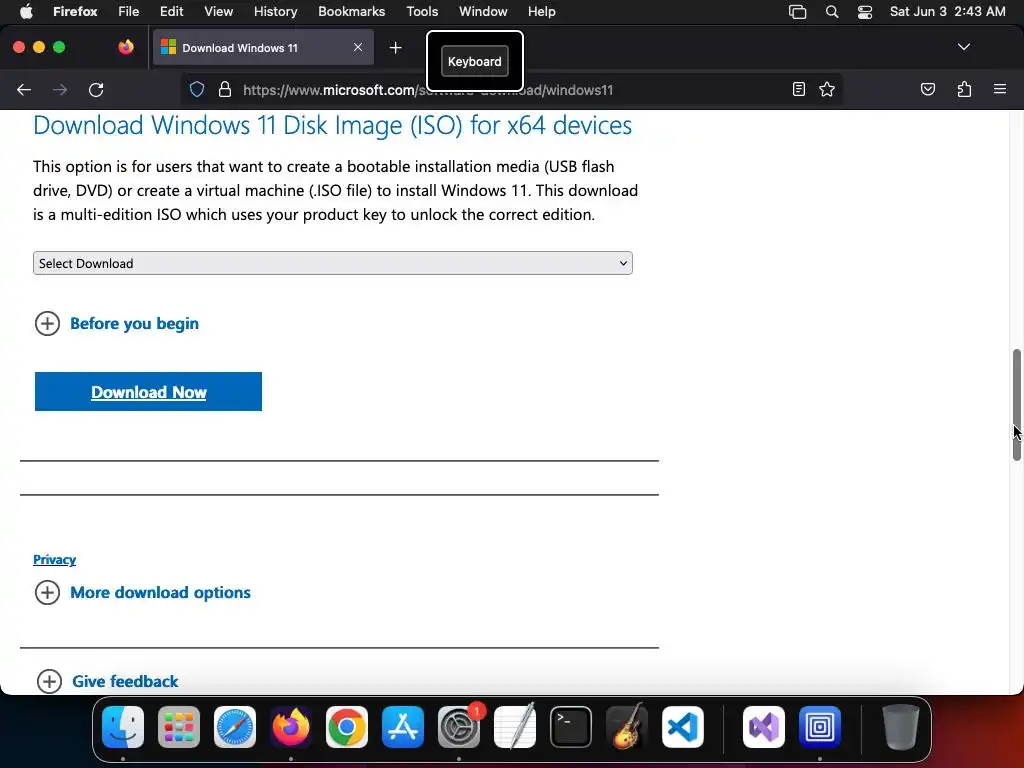The image size is (1024, 768).
Task: Open TextEdit from the Dock
Action: pyautogui.click(x=515, y=727)
